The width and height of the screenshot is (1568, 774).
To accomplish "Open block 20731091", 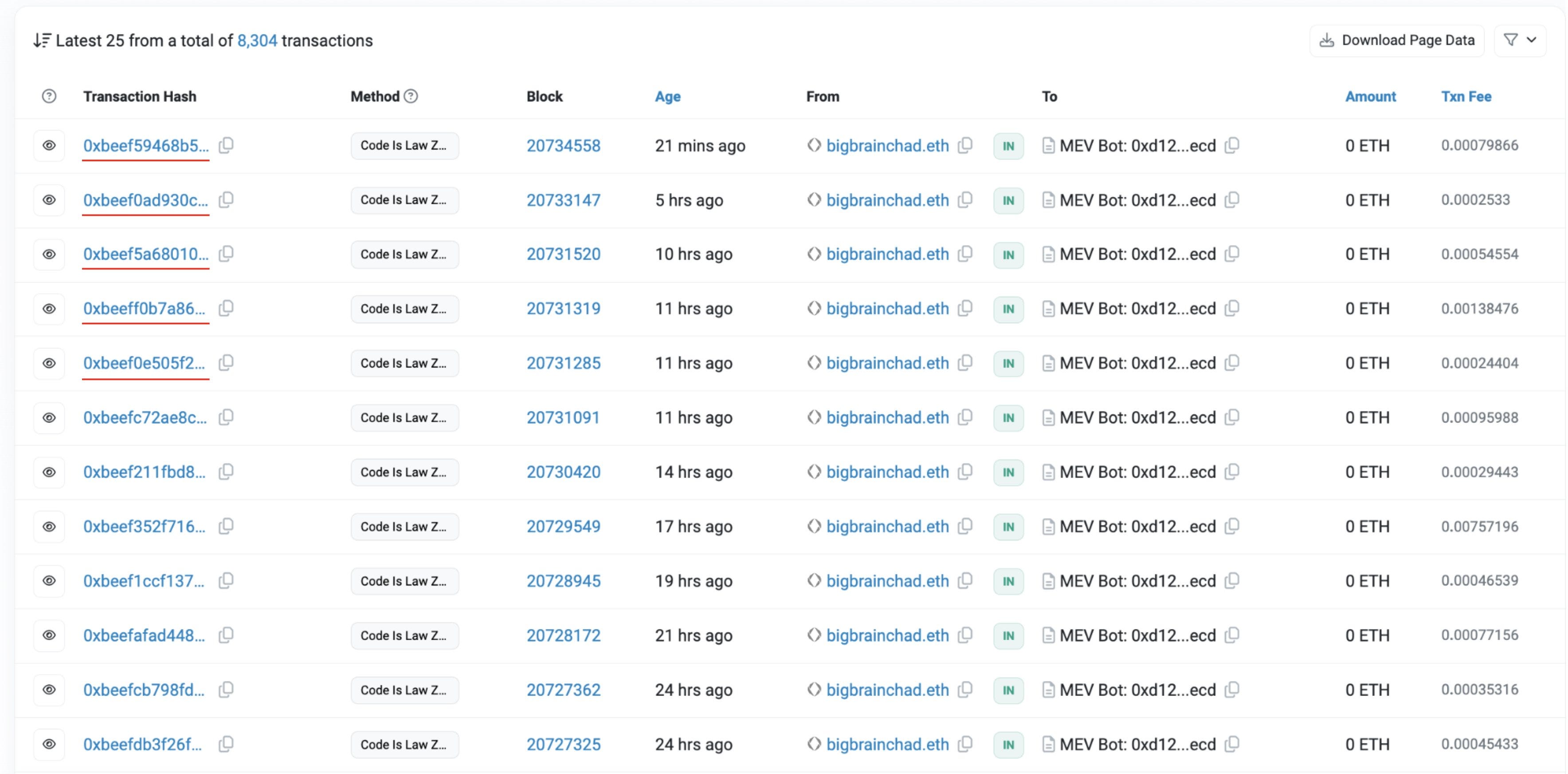I will pyautogui.click(x=563, y=418).
